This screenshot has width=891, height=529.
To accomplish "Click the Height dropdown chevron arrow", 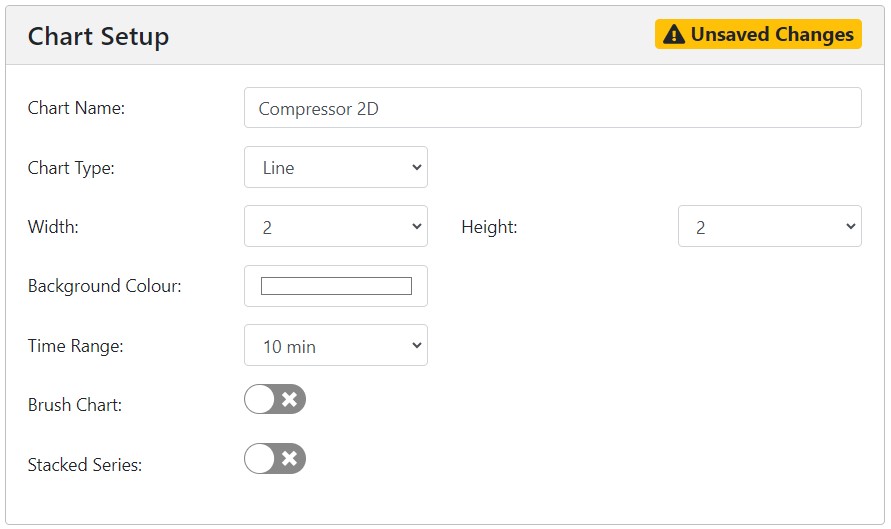I will click(x=851, y=226).
